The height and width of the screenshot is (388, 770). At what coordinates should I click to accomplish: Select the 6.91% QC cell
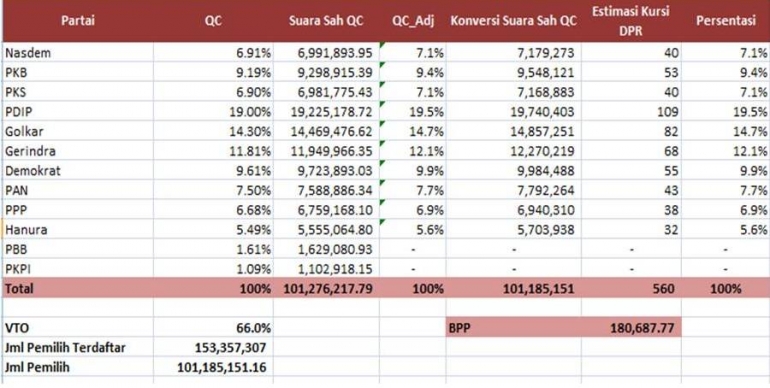coord(213,53)
